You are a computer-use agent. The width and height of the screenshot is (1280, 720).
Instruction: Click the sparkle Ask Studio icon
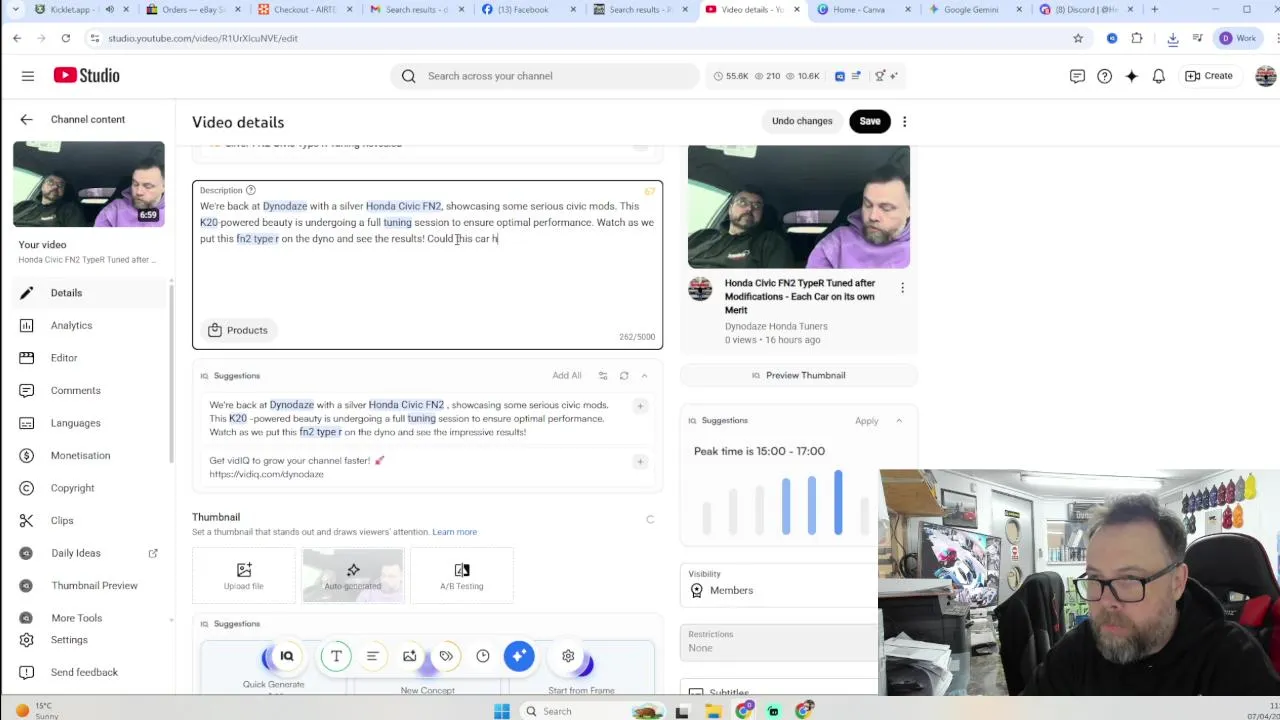point(1131,76)
